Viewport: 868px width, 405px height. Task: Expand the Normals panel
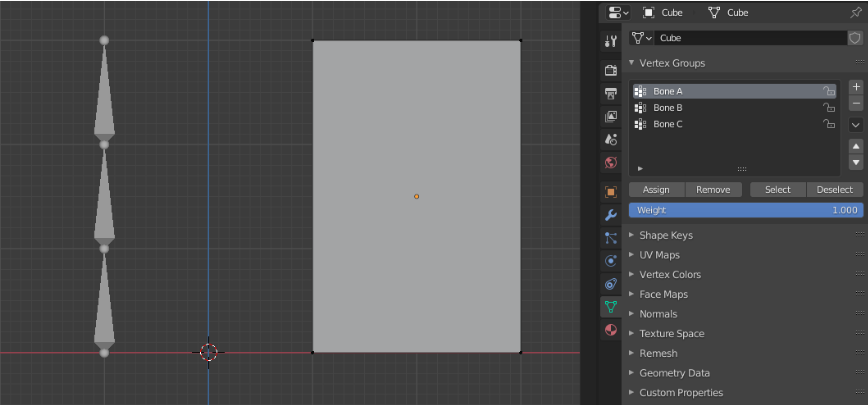(x=632, y=314)
